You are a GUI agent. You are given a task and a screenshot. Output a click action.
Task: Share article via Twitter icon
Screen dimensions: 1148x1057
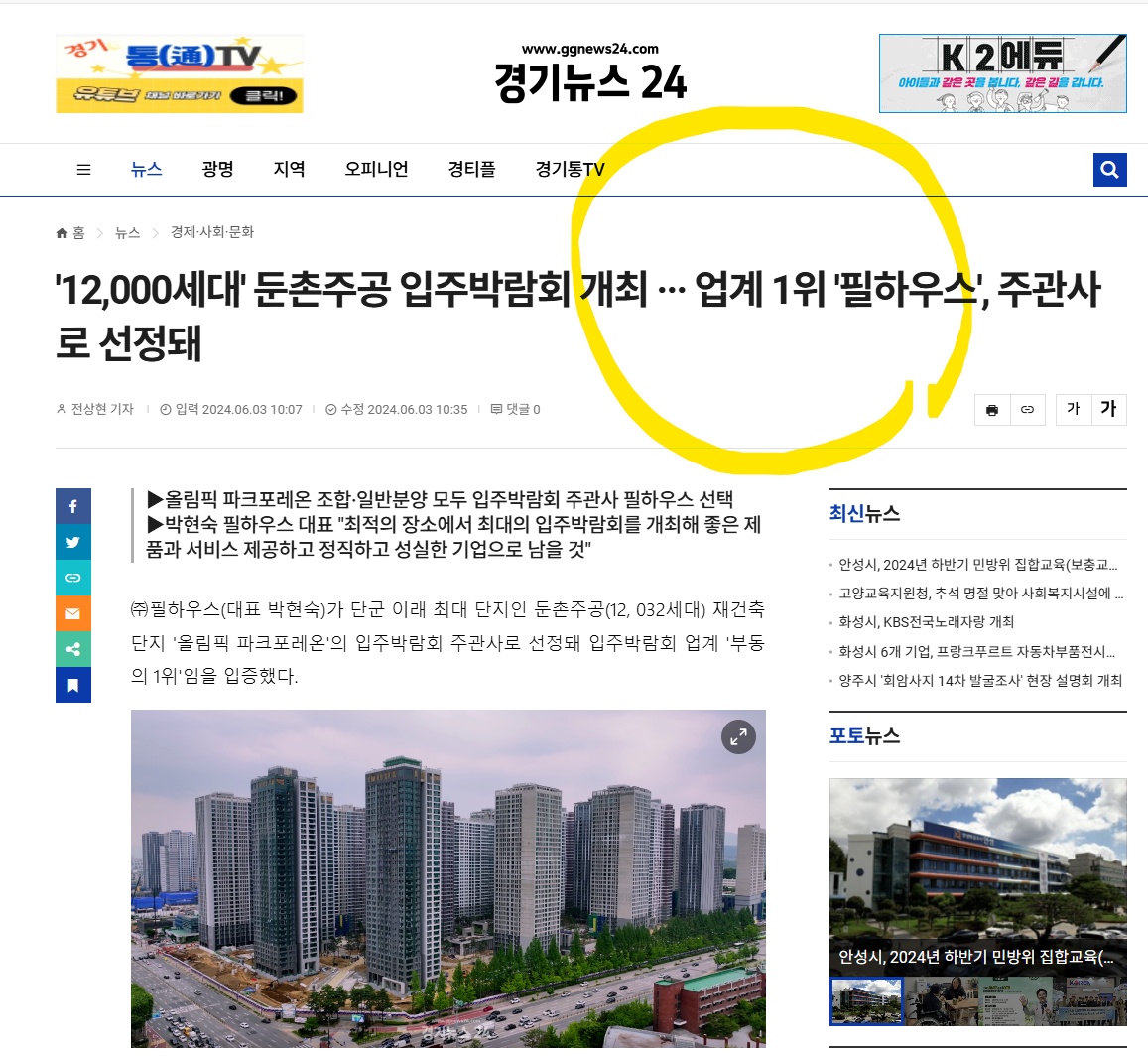pyautogui.click(x=73, y=542)
